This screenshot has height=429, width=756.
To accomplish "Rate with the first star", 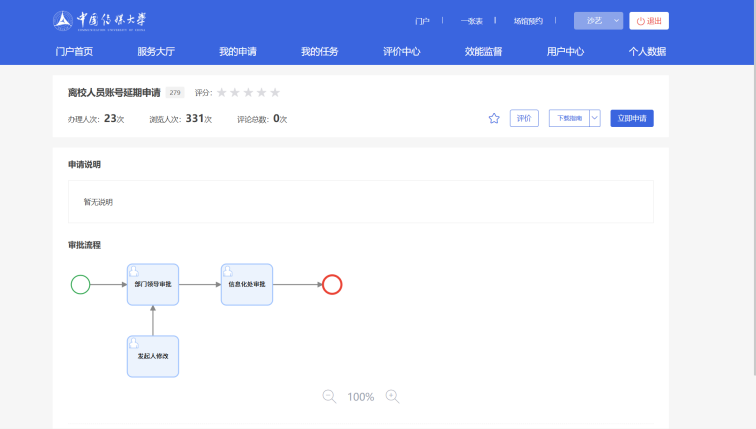I will point(222,93).
